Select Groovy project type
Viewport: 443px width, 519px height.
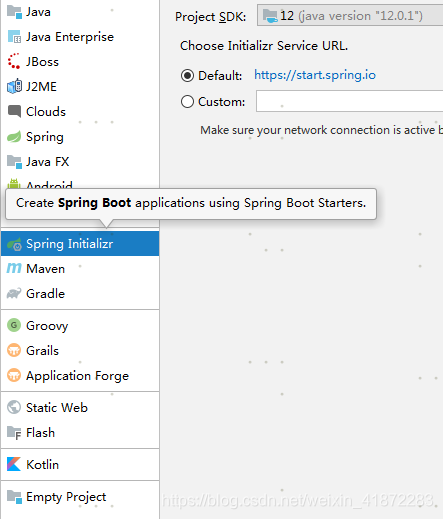click(80, 325)
